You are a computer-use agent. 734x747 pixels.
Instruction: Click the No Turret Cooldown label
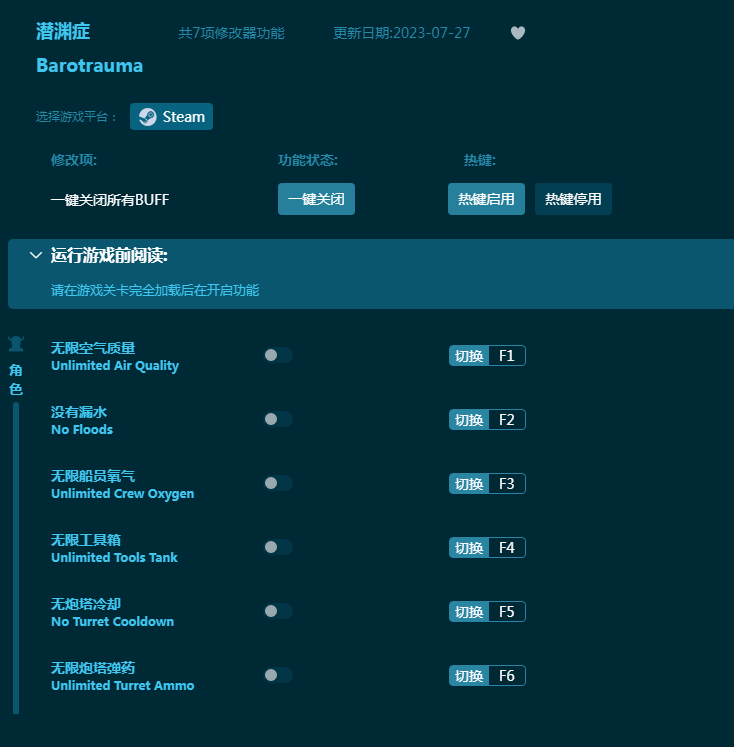(112, 622)
